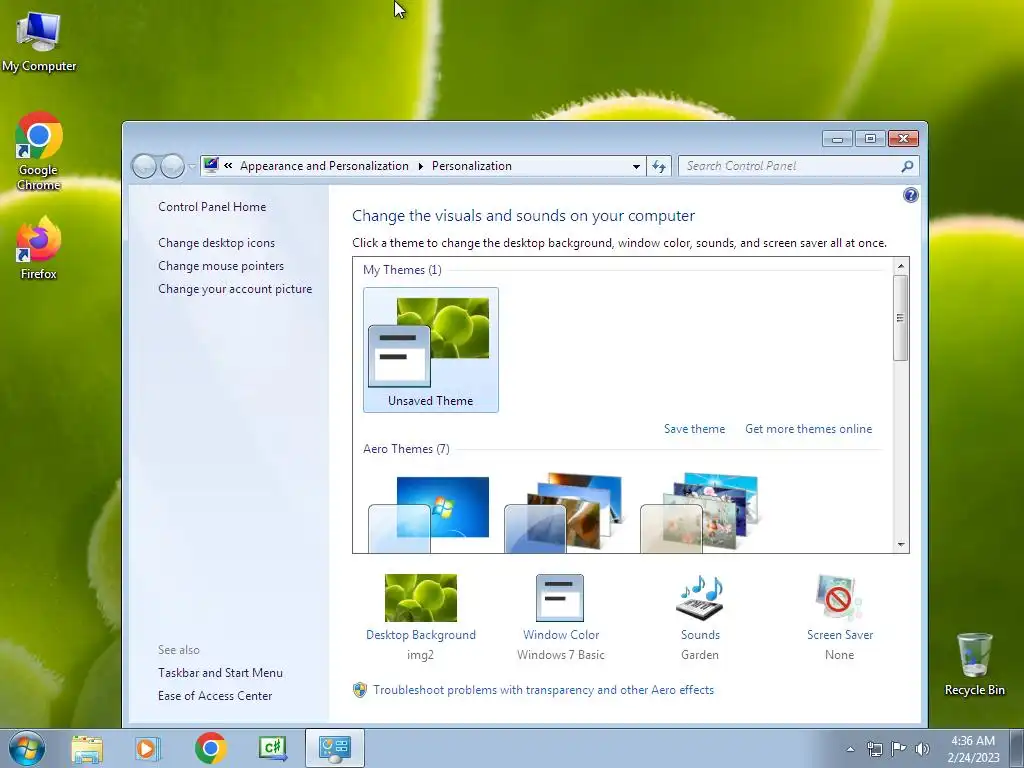Open Desktop Background settings icon
Image resolution: width=1024 pixels, height=768 pixels.
pyautogui.click(x=421, y=598)
